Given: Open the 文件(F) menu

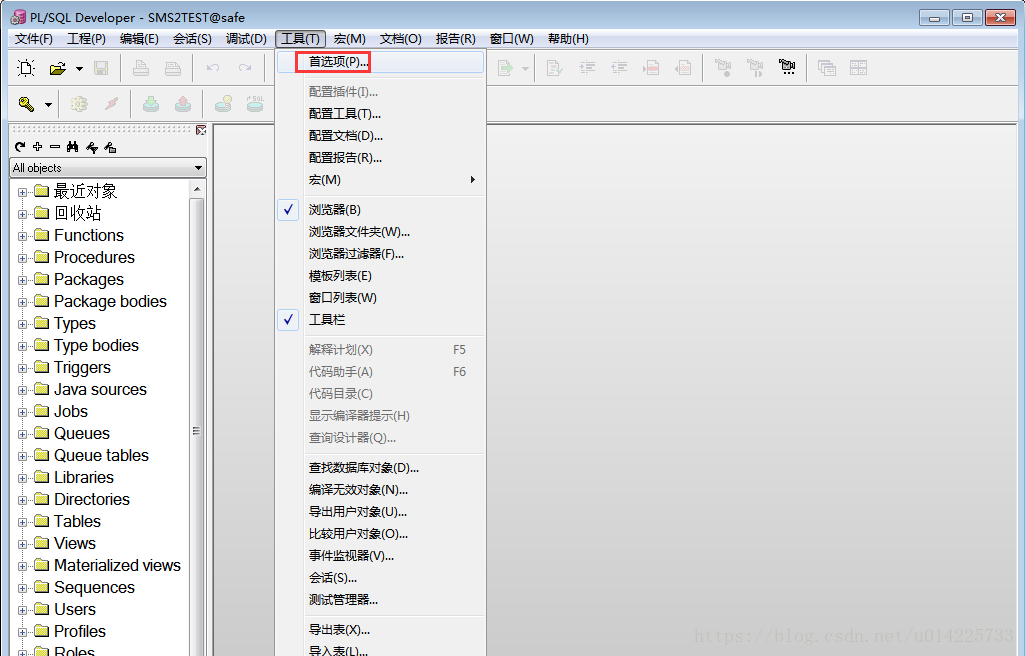Looking at the screenshot, I should (x=33, y=39).
